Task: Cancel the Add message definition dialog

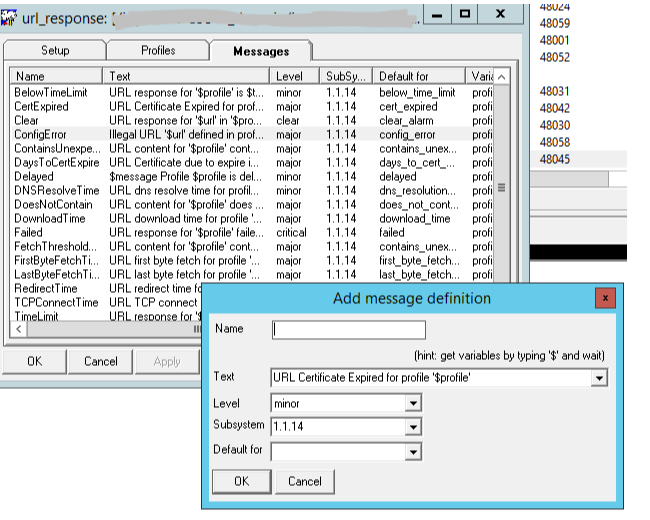Action: click(x=304, y=481)
